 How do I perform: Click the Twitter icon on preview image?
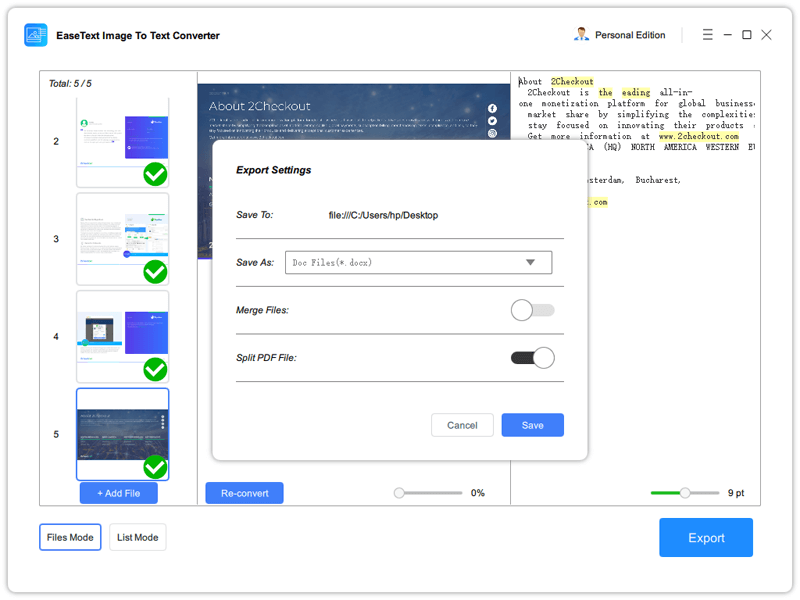click(x=492, y=121)
